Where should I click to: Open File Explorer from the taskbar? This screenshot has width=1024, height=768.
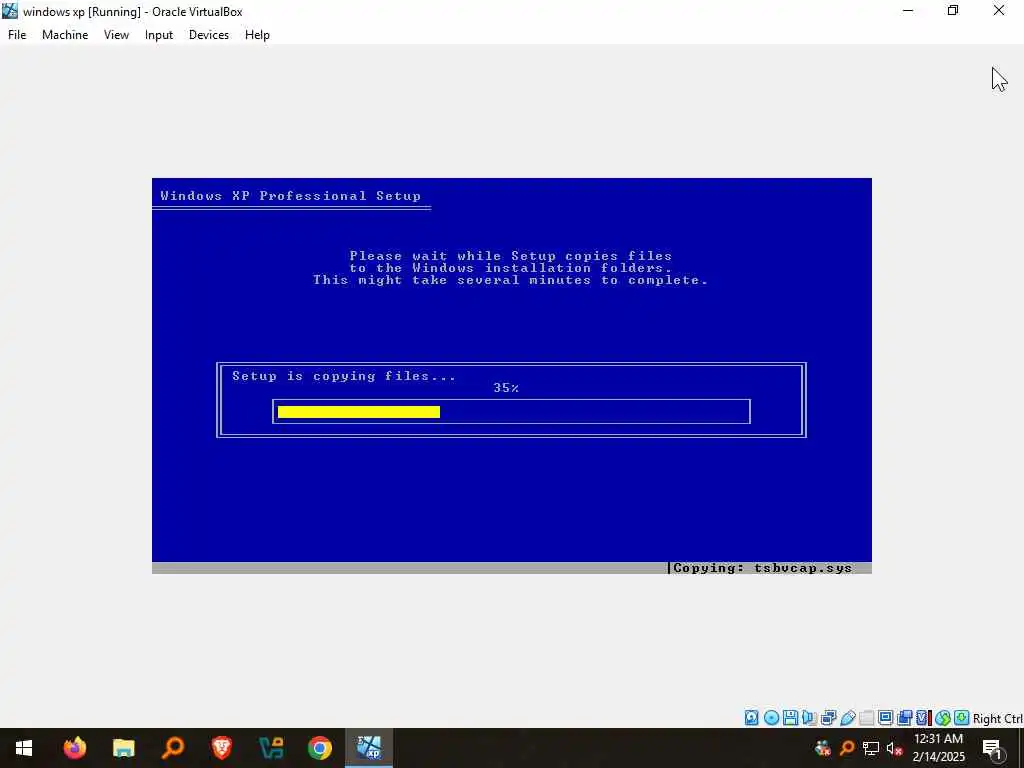[x=123, y=748]
